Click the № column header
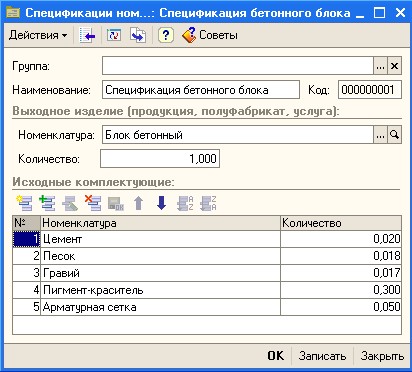Screen dimensions: 412x372 coord(26,223)
